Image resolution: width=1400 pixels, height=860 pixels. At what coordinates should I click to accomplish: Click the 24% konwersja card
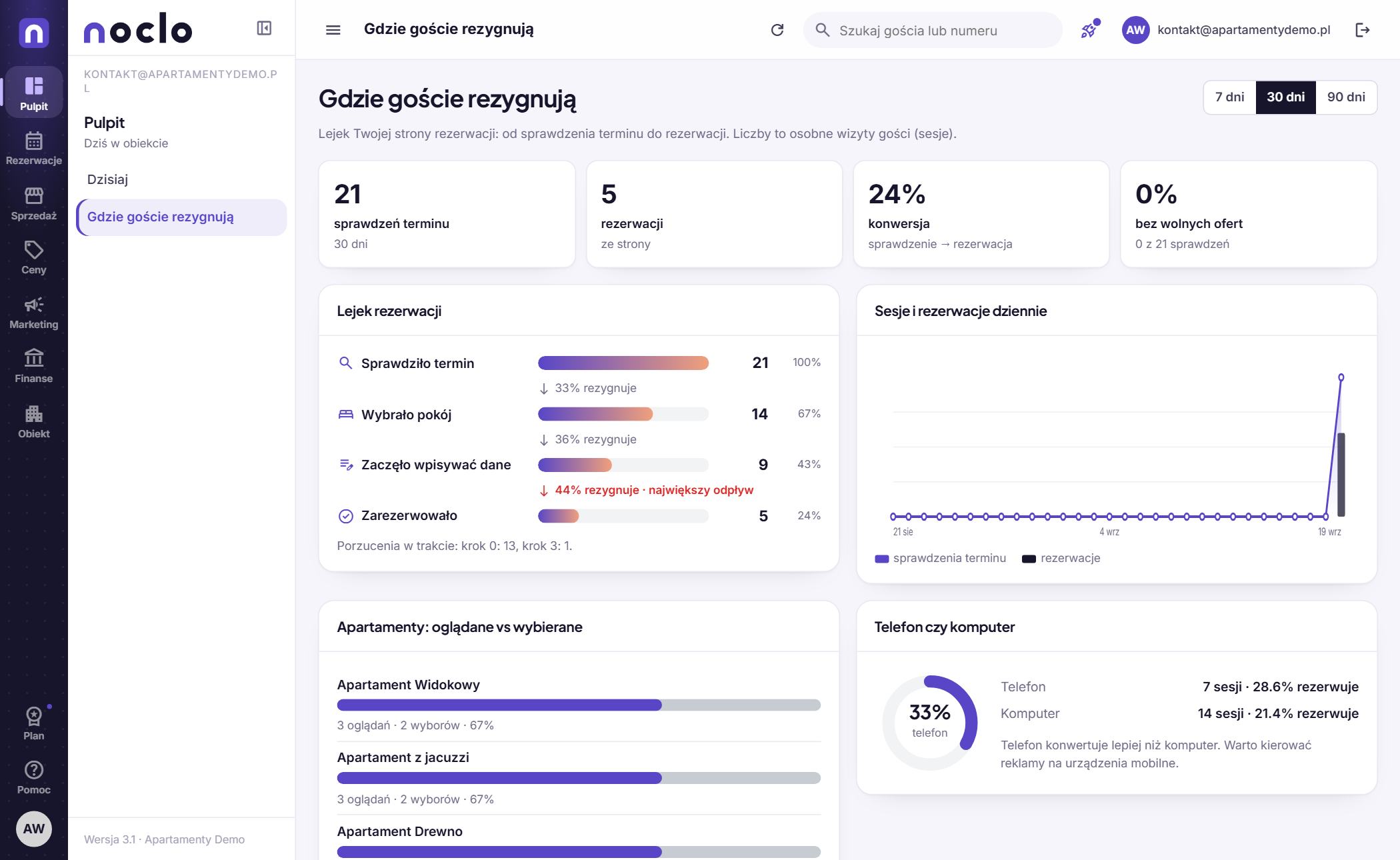(x=981, y=214)
